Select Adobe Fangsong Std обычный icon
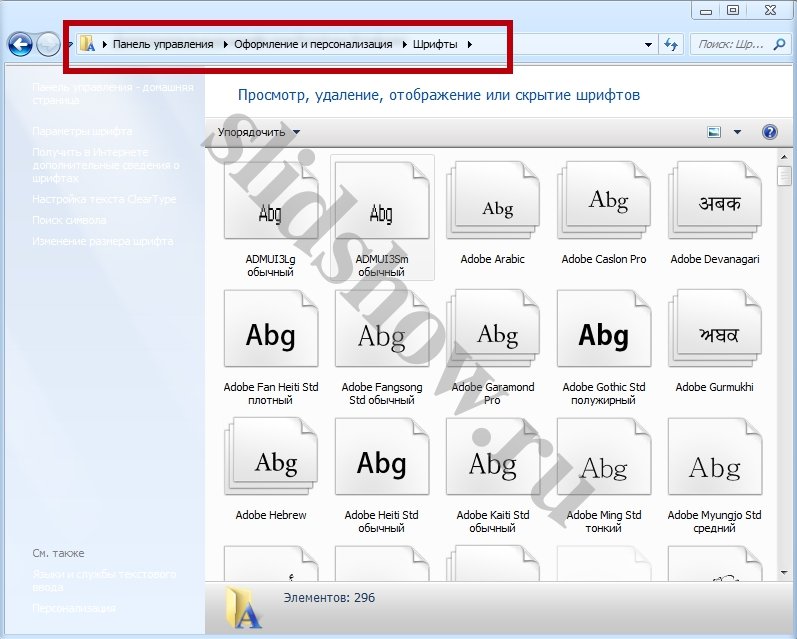797x639 pixels. pos(382,328)
